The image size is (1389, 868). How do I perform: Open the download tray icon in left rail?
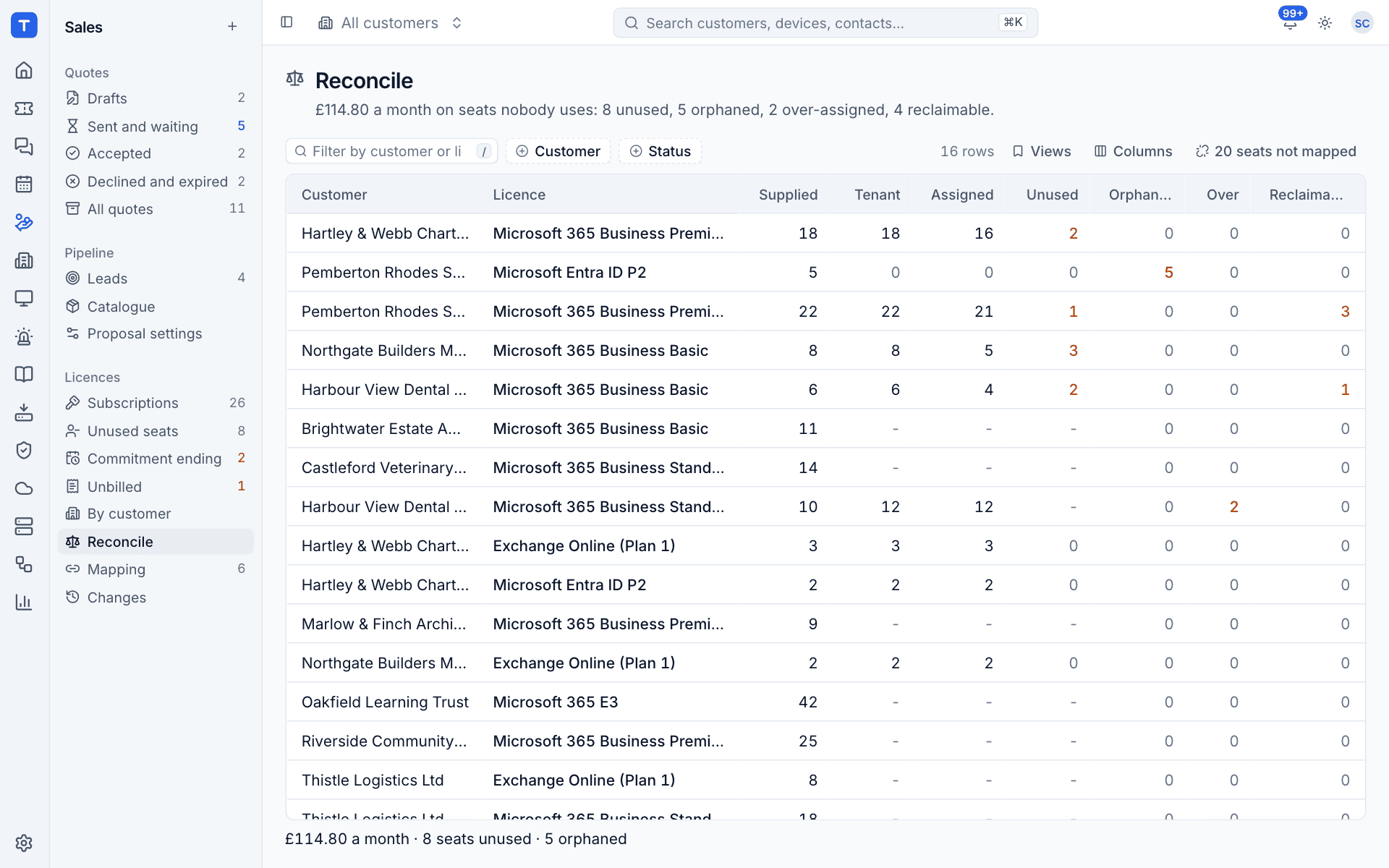click(24, 412)
